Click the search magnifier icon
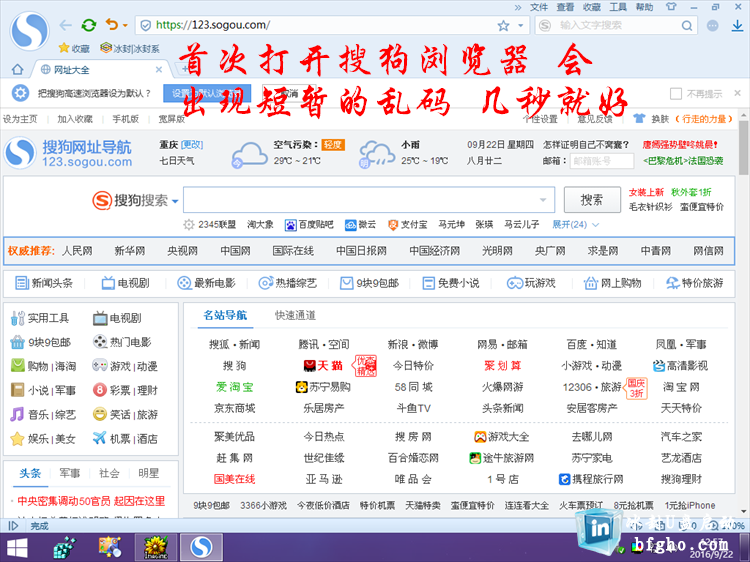 [x=686, y=25]
